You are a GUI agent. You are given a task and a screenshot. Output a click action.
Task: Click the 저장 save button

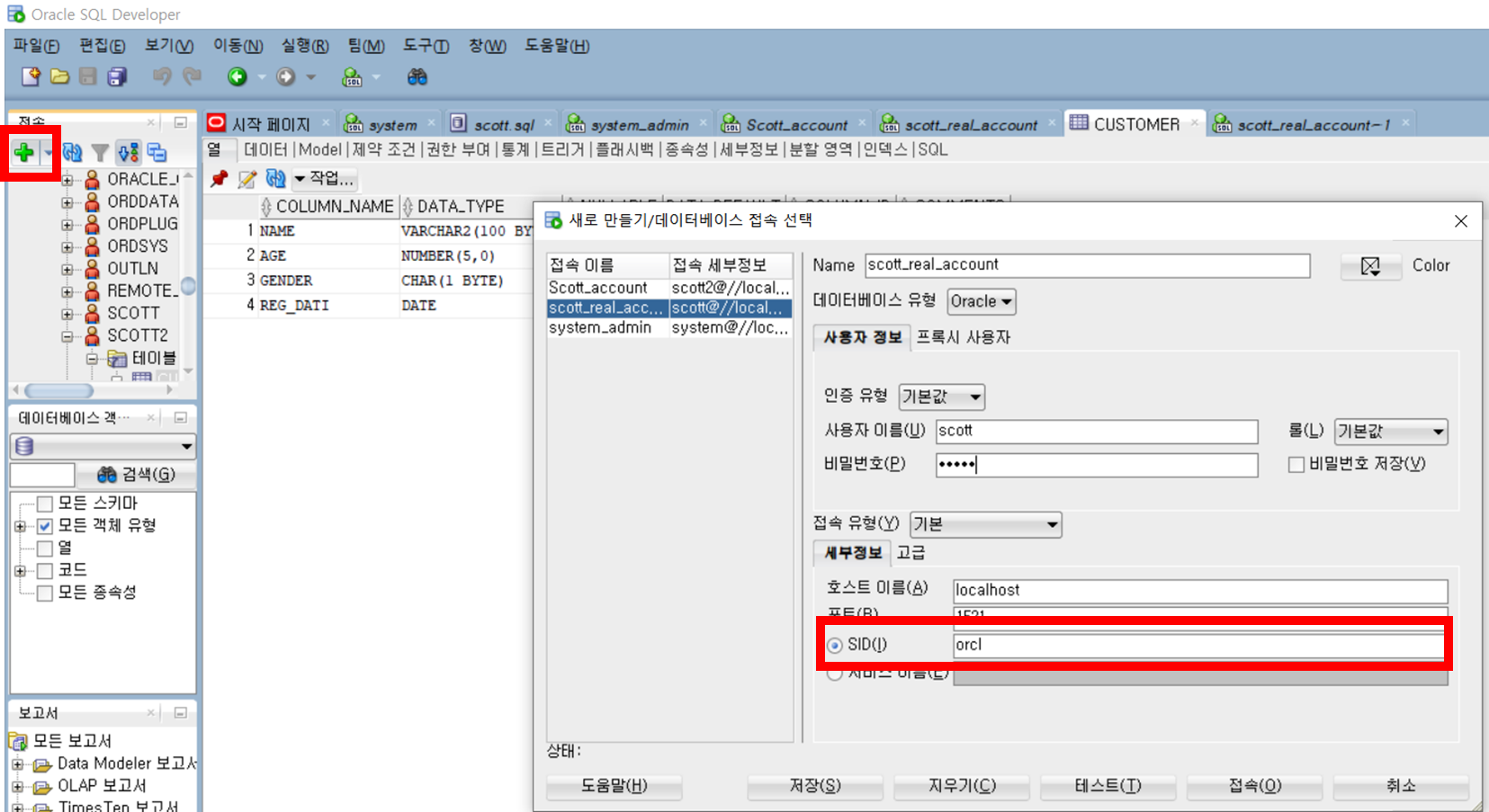click(815, 786)
